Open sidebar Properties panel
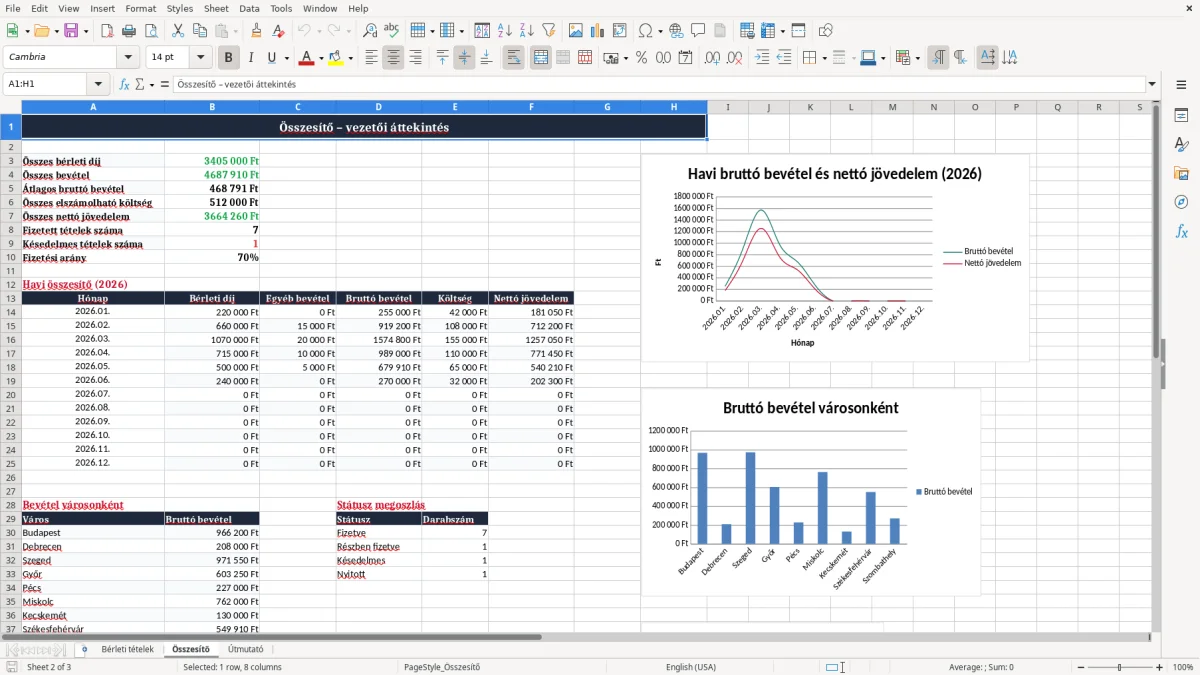1200x675 pixels. tap(1181, 116)
